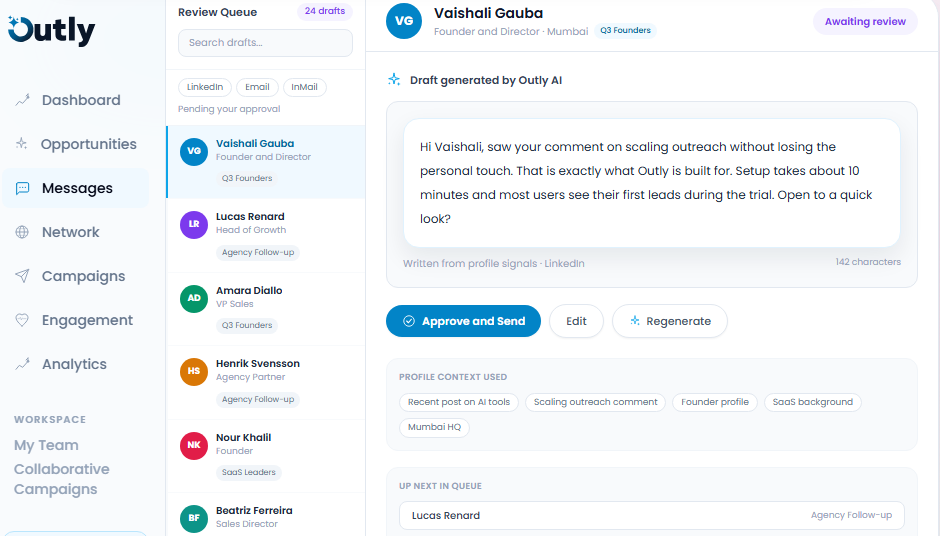
Task: Click Lucas Renard's LR avatar
Action: tap(194, 224)
